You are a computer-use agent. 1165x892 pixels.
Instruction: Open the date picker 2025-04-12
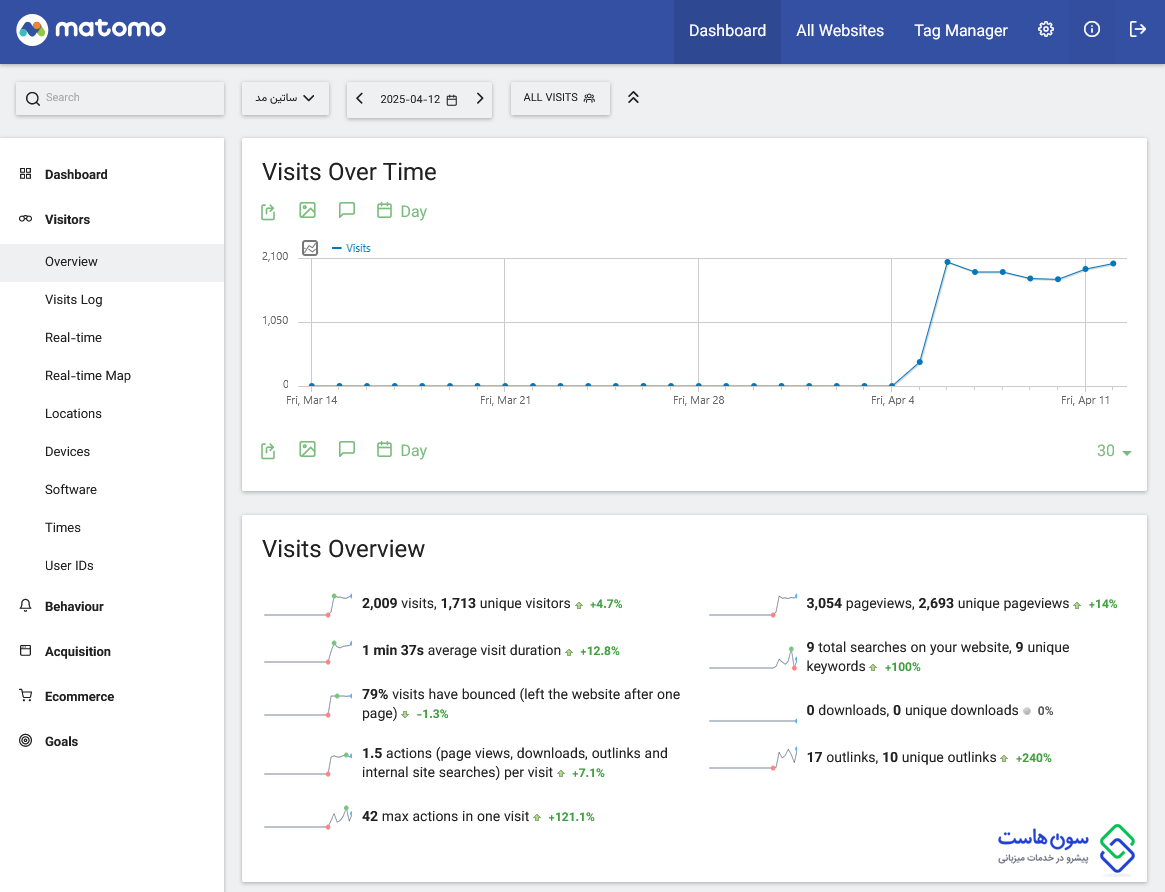[x=419, y=100]
